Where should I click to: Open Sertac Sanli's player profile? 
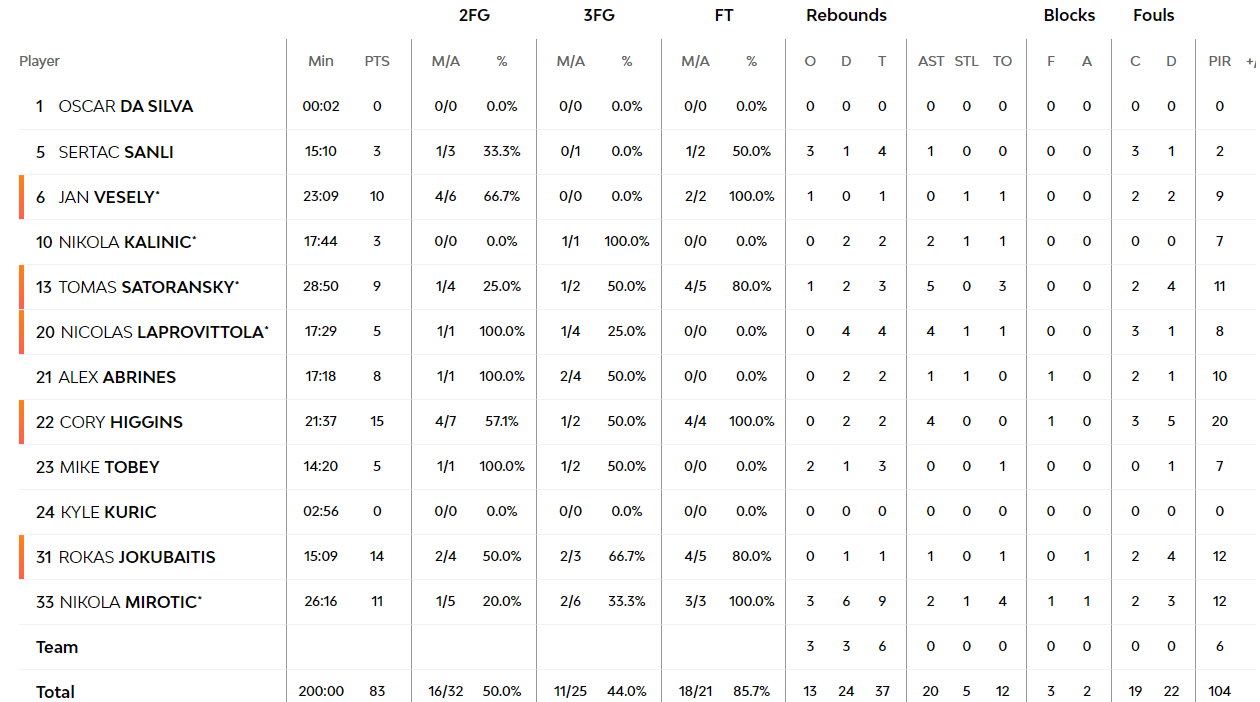pos(116,152)
